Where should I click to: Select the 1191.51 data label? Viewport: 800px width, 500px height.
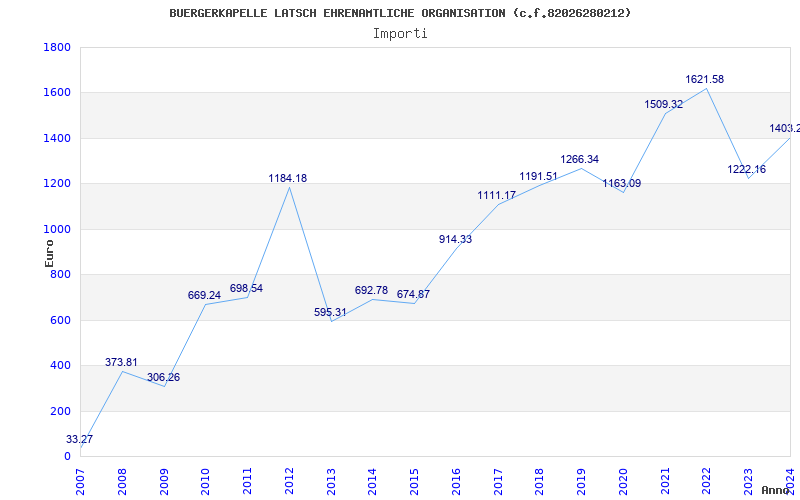(x=538, y=177)
